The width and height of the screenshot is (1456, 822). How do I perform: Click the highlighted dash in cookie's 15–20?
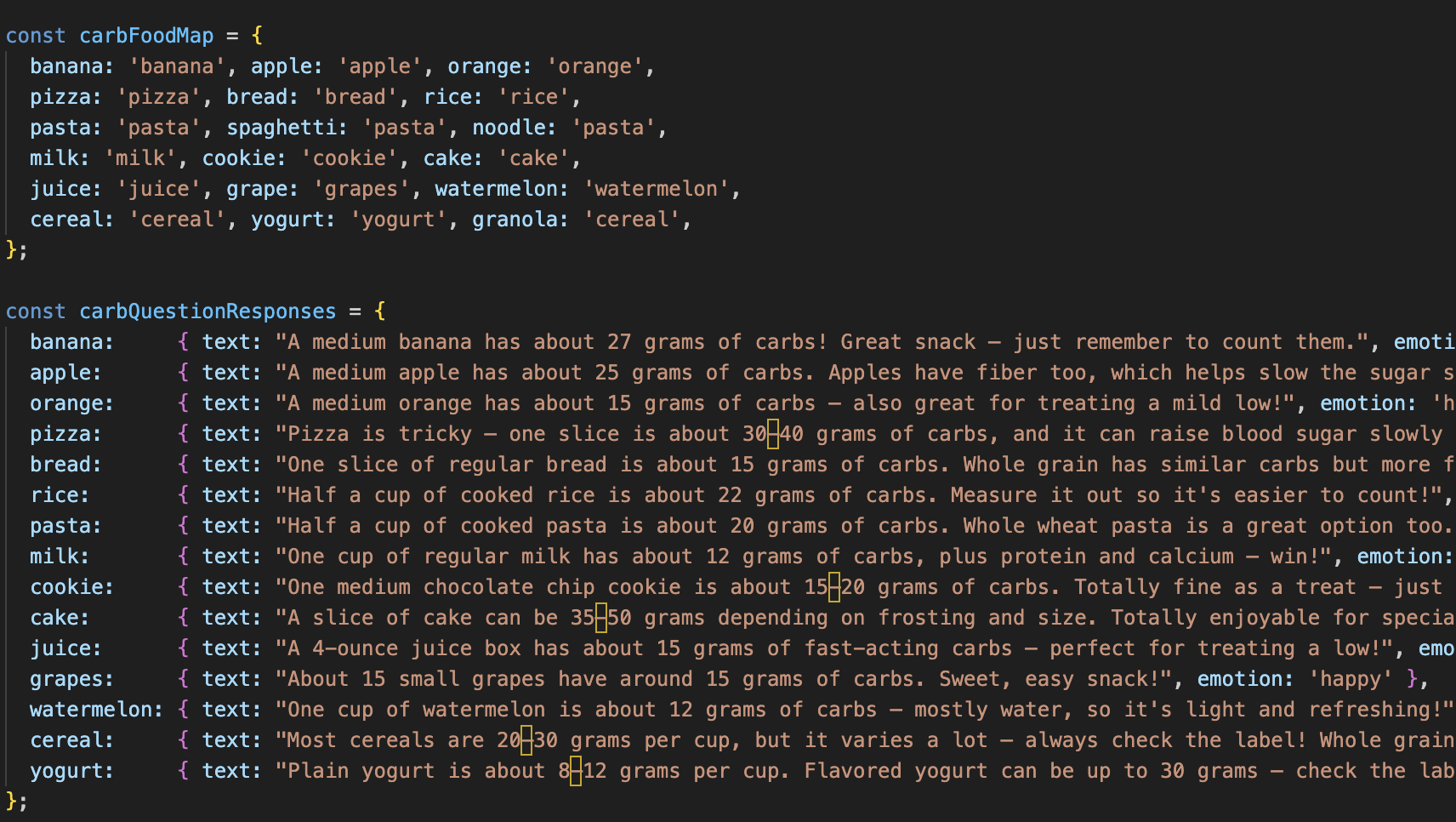(834, 587)
